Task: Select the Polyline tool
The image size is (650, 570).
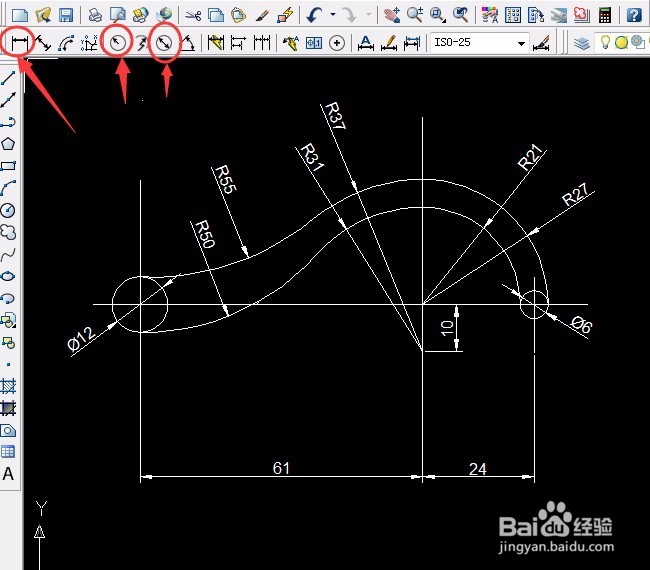Action: [x=8, y=122]
